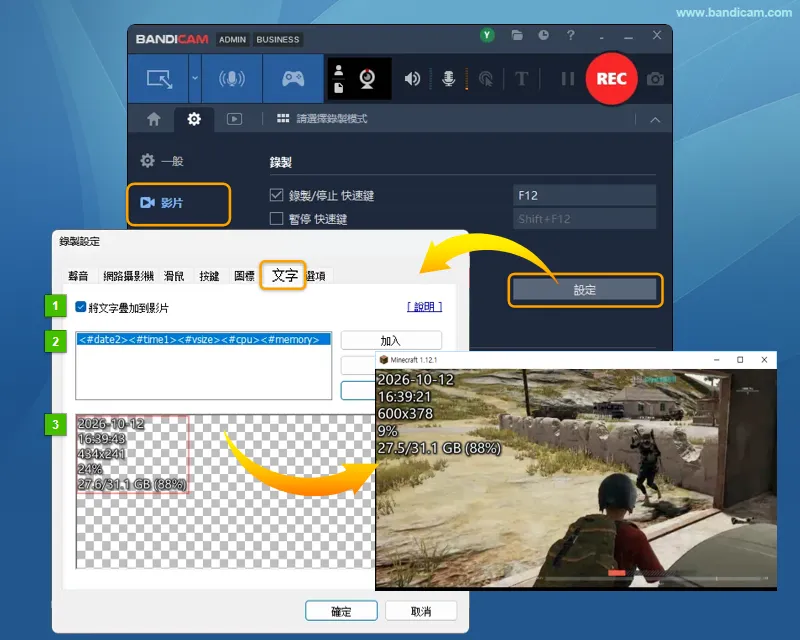800x640 pixels.
Task: Open the 設定 button
Action: [x=585, y=290]
